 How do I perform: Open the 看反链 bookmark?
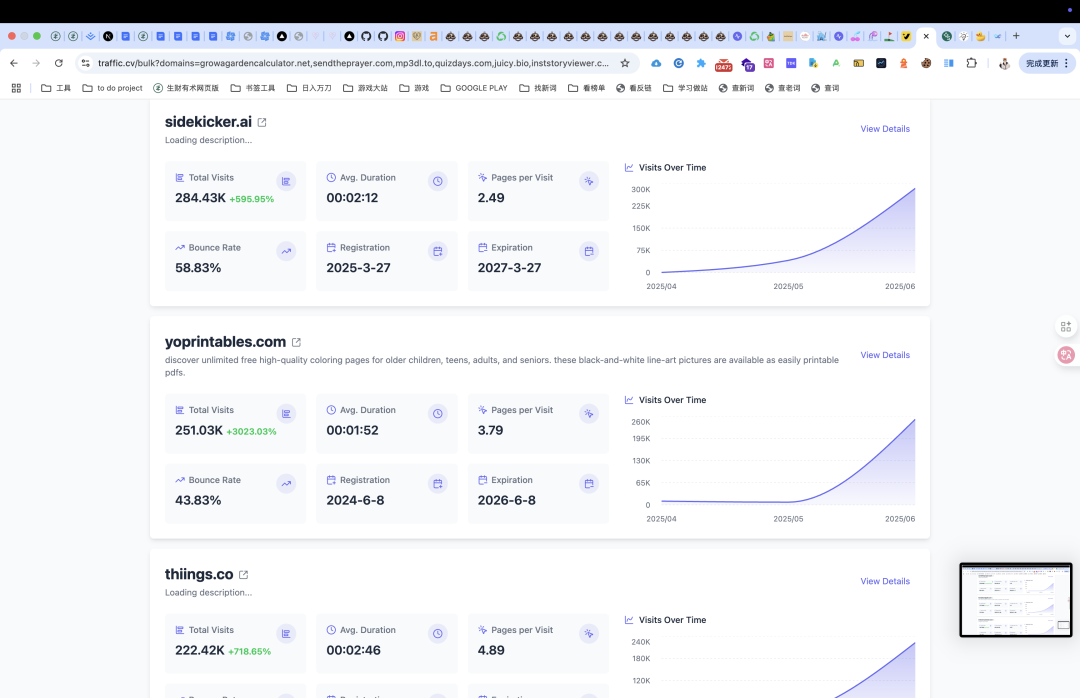coord(634,88)
